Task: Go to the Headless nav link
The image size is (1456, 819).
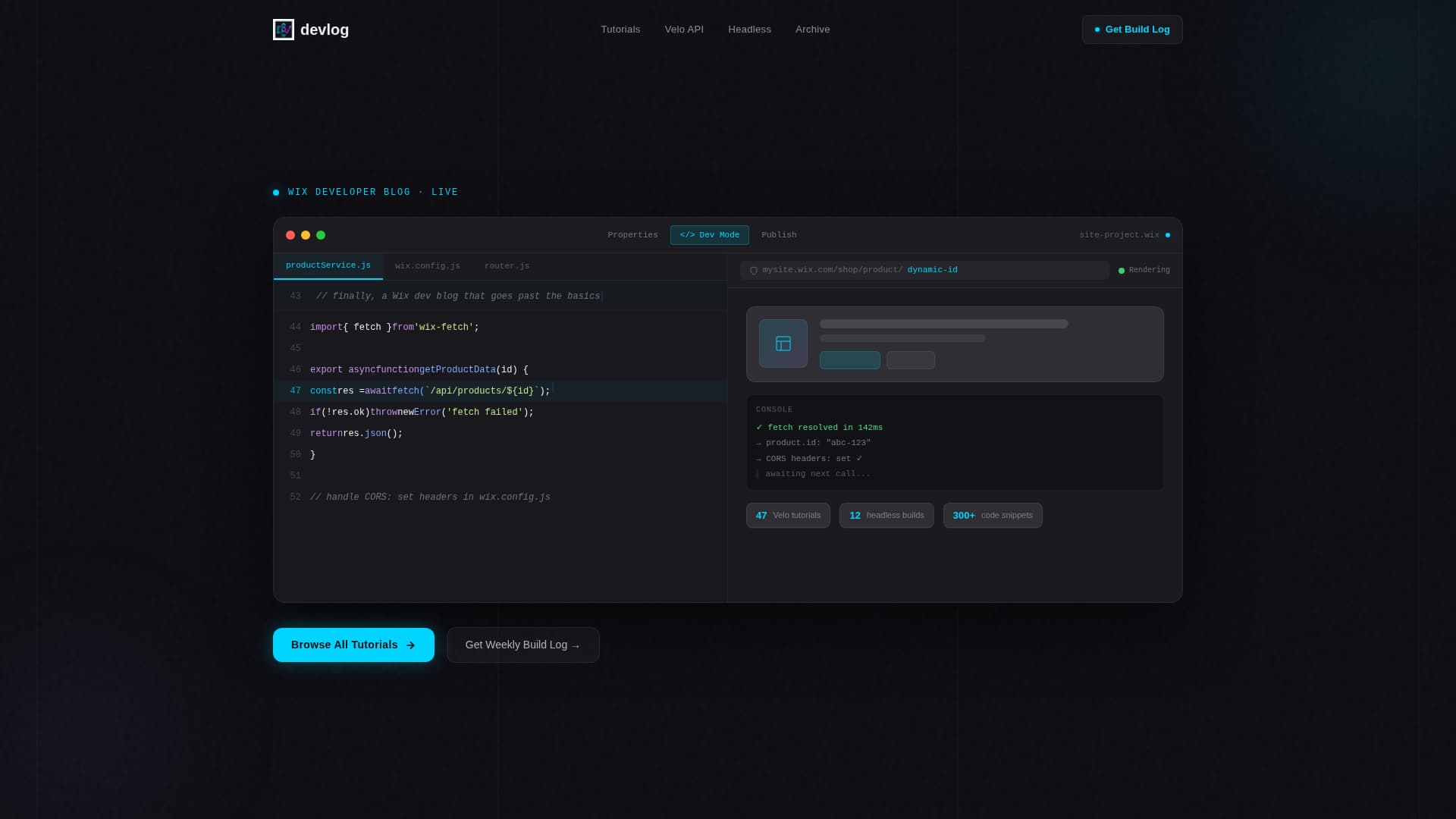Action: click(x=749, y=30)
